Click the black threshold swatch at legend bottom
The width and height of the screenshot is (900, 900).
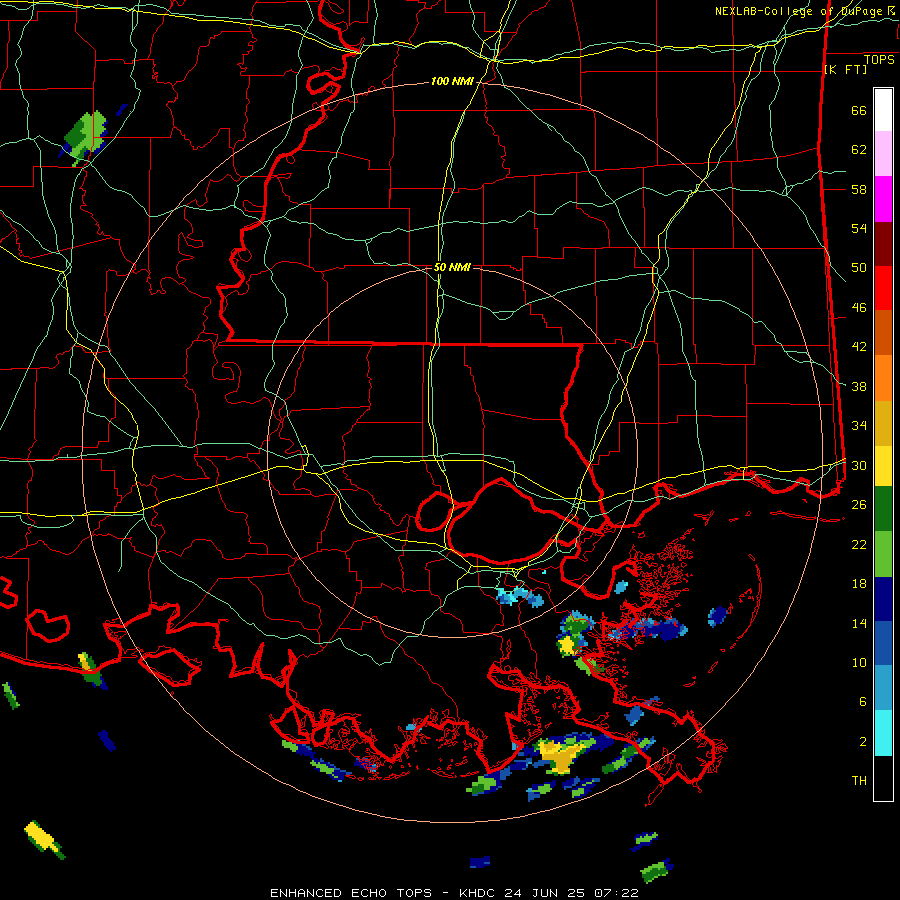coord(883,778)
